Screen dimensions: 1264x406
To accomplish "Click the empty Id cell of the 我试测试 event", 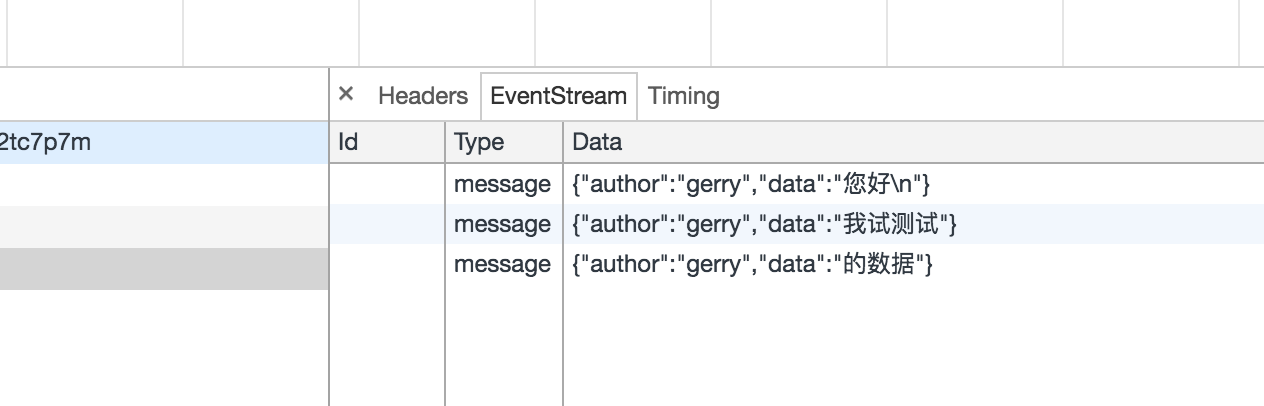I will (x=387, y=224).
